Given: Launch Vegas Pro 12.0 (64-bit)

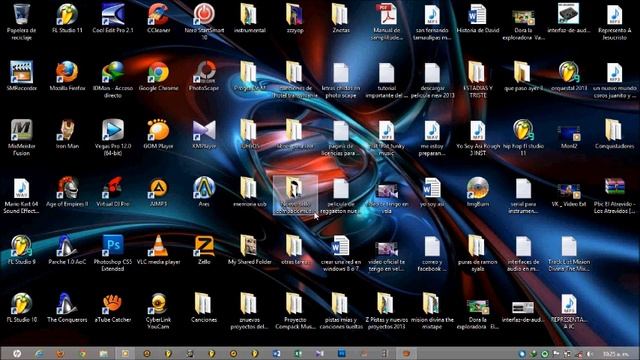Looking at the screenshot, I should click(113, 138).
